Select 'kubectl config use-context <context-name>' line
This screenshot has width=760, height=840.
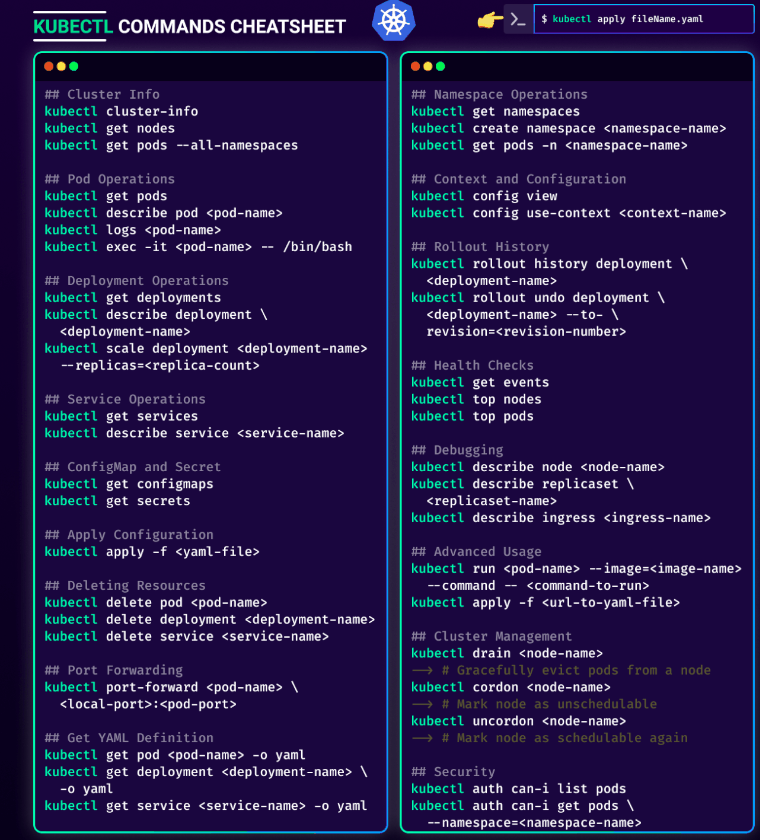click(569, 213)
